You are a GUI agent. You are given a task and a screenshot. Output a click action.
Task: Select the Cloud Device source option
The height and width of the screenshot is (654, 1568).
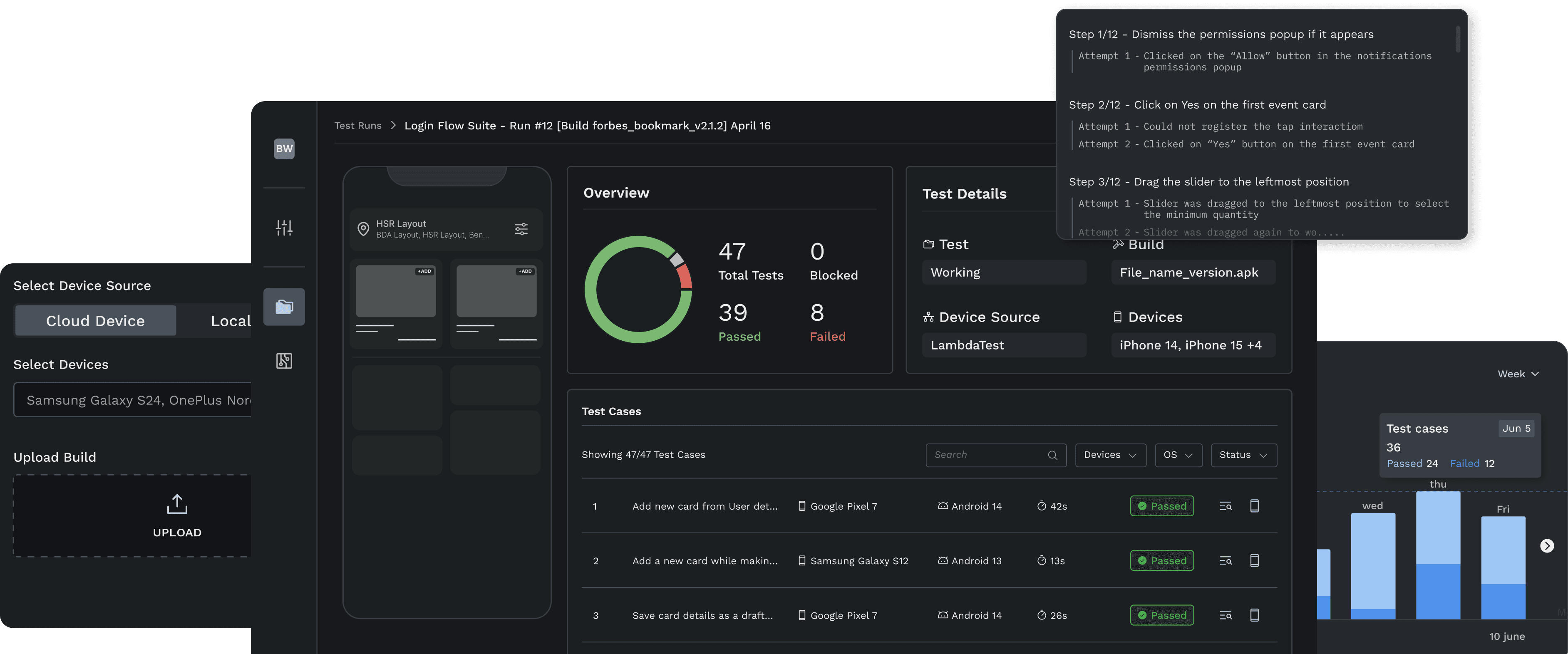click(96, 321)
